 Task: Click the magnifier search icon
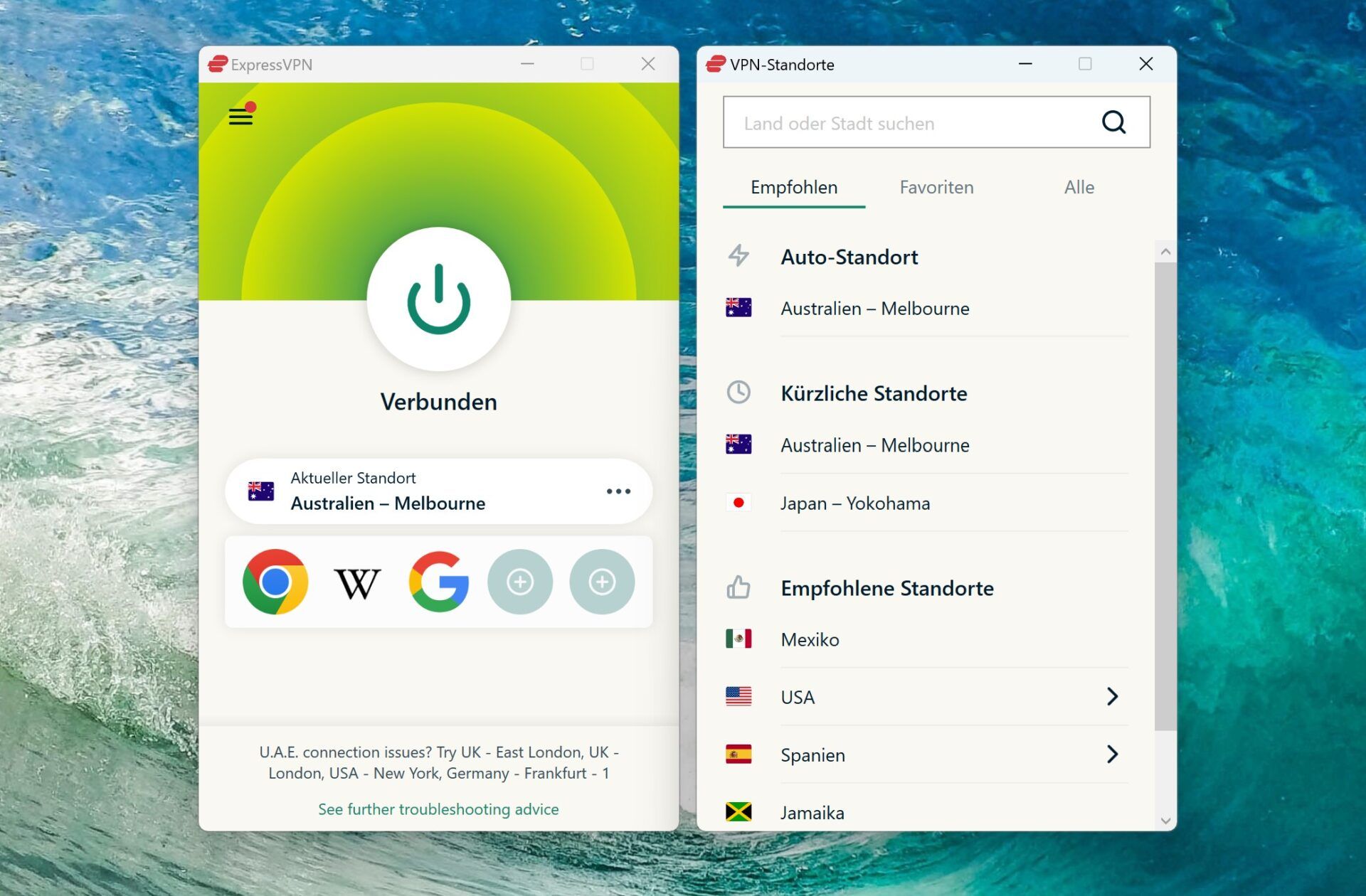[1113, 122]
